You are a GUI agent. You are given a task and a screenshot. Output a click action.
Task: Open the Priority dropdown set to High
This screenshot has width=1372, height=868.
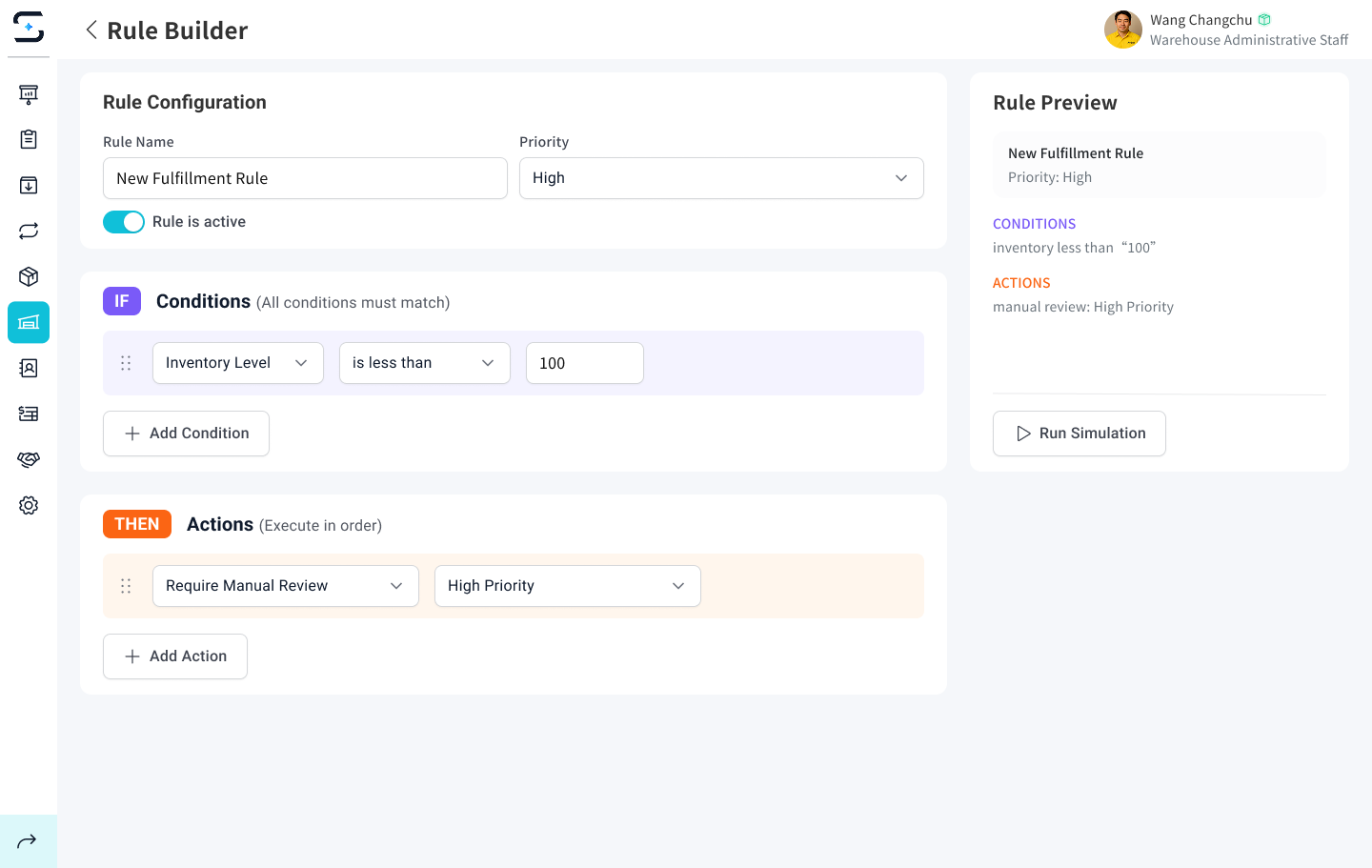click(x=720, y=178)
